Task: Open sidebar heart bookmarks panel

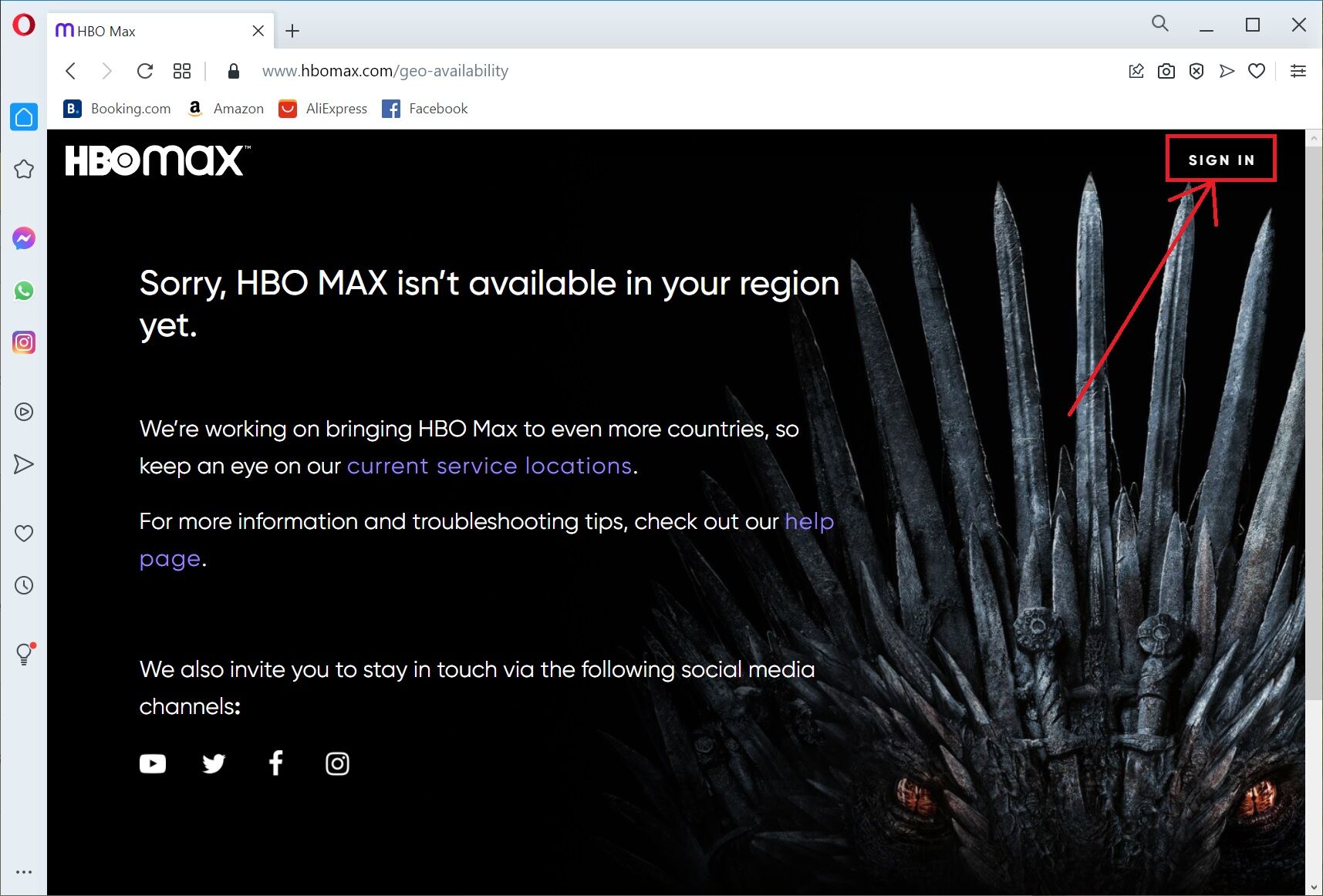Action: pos(24,533)
